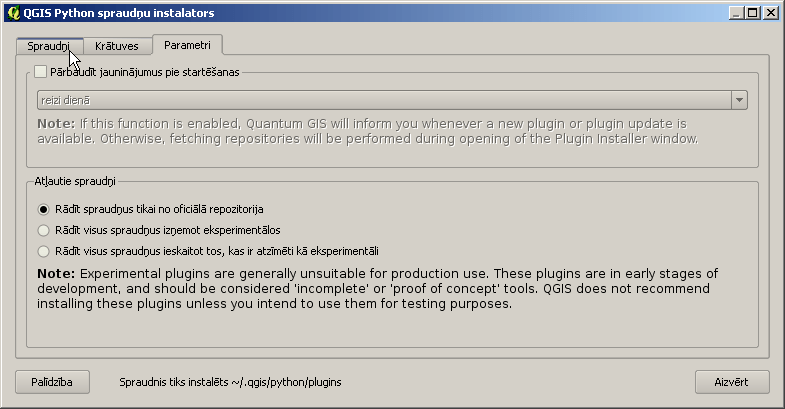Image resolution: width=785 pixels, height=409 pixels.
Task: Click the greyed-out update check note text
Action: [368, 131]
